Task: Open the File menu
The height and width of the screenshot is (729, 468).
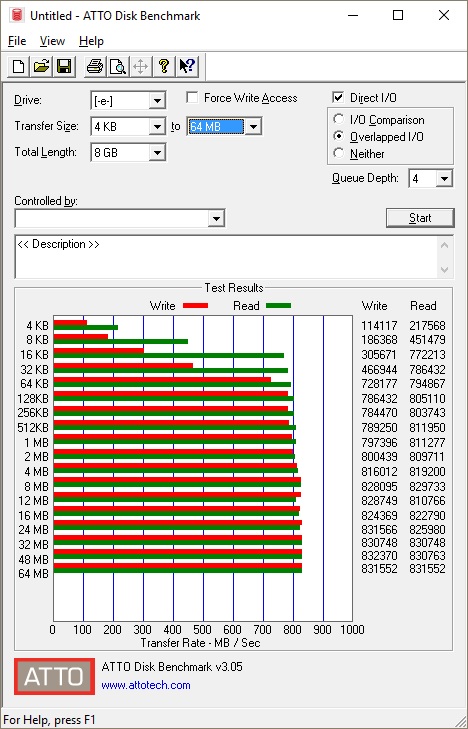Action: pos(17,41)
